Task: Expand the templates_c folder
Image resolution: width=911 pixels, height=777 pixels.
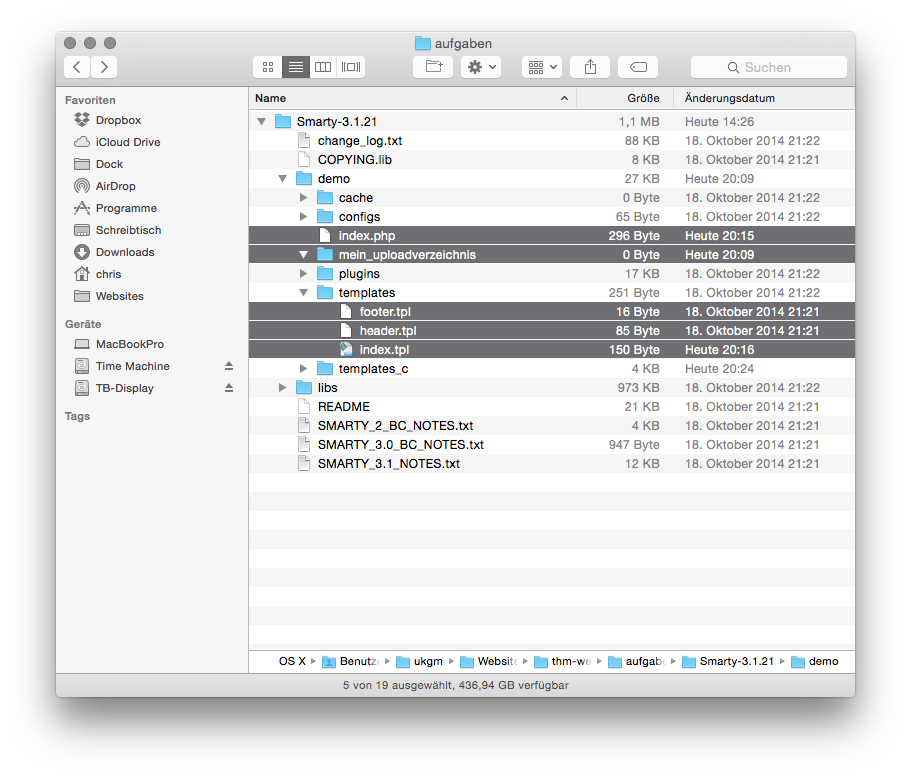Action: point(303,368)
